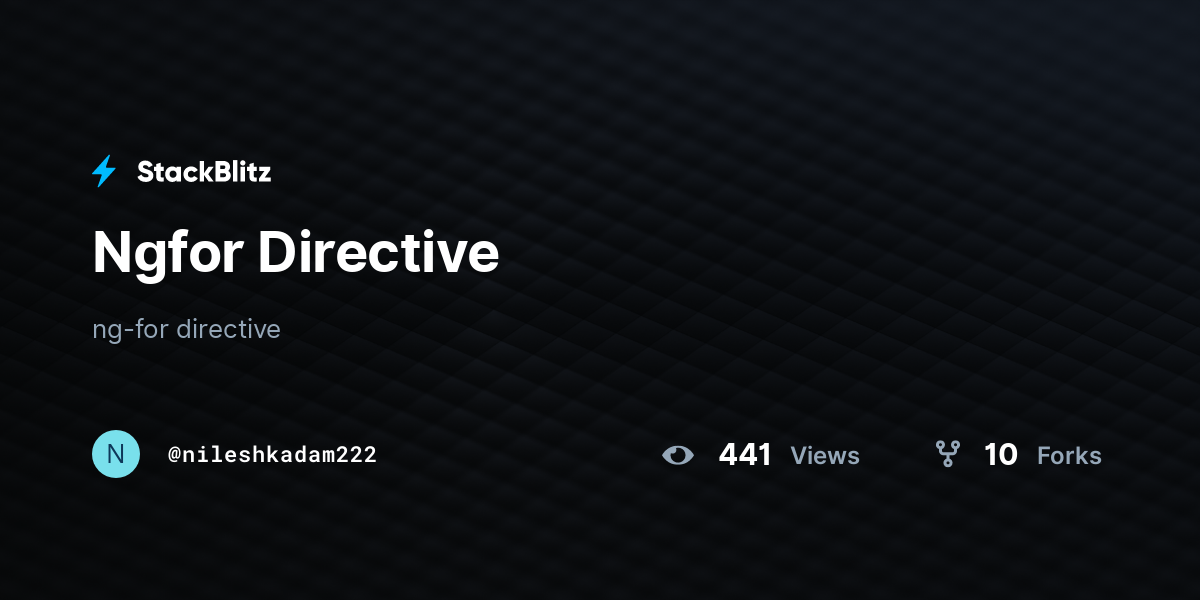The image size is (1200, 600).
Task: Click the StackBlitz lightning bolt logo
Action: pos(104,172)
